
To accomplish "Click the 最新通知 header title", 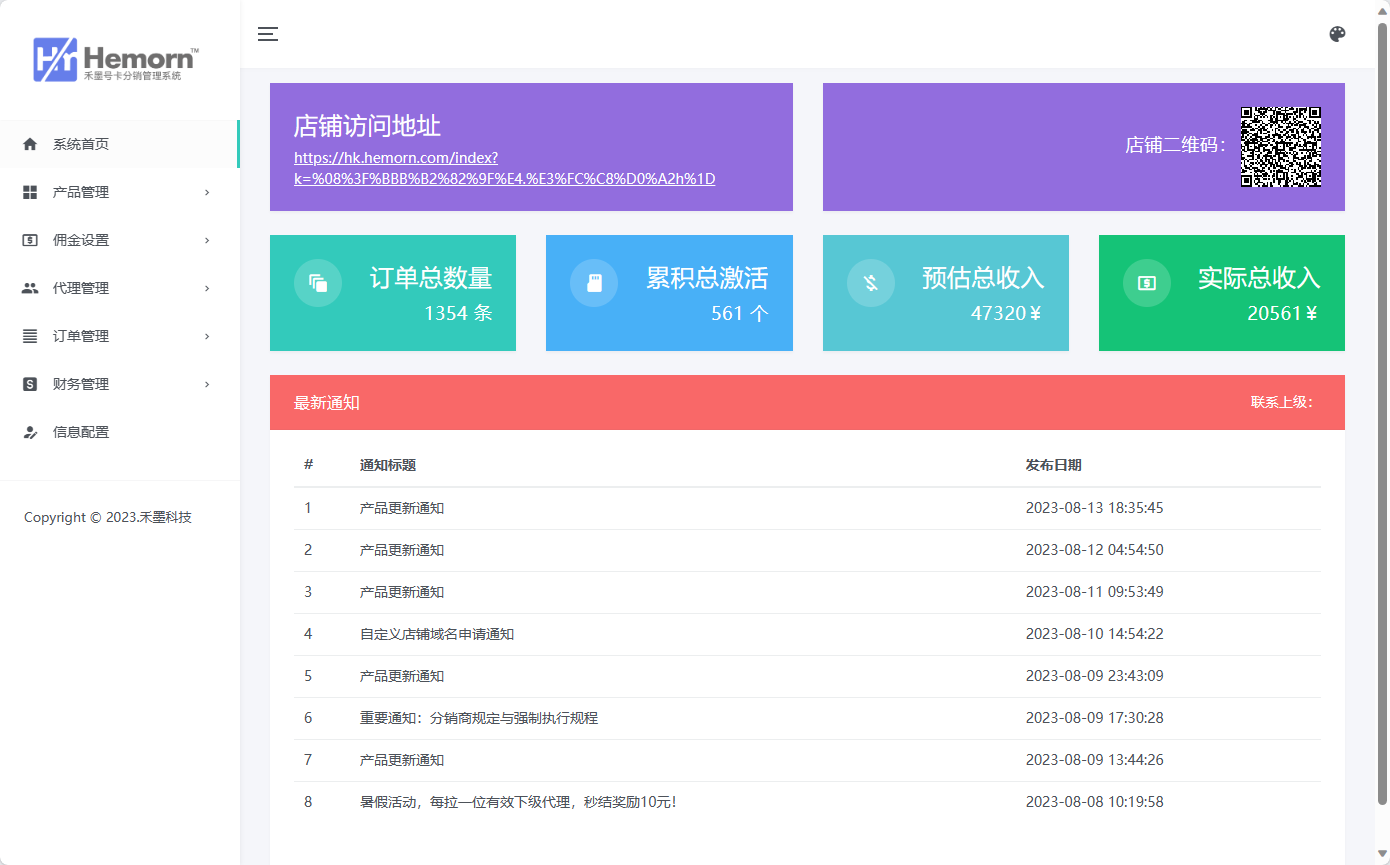I will tap(327, 403).
